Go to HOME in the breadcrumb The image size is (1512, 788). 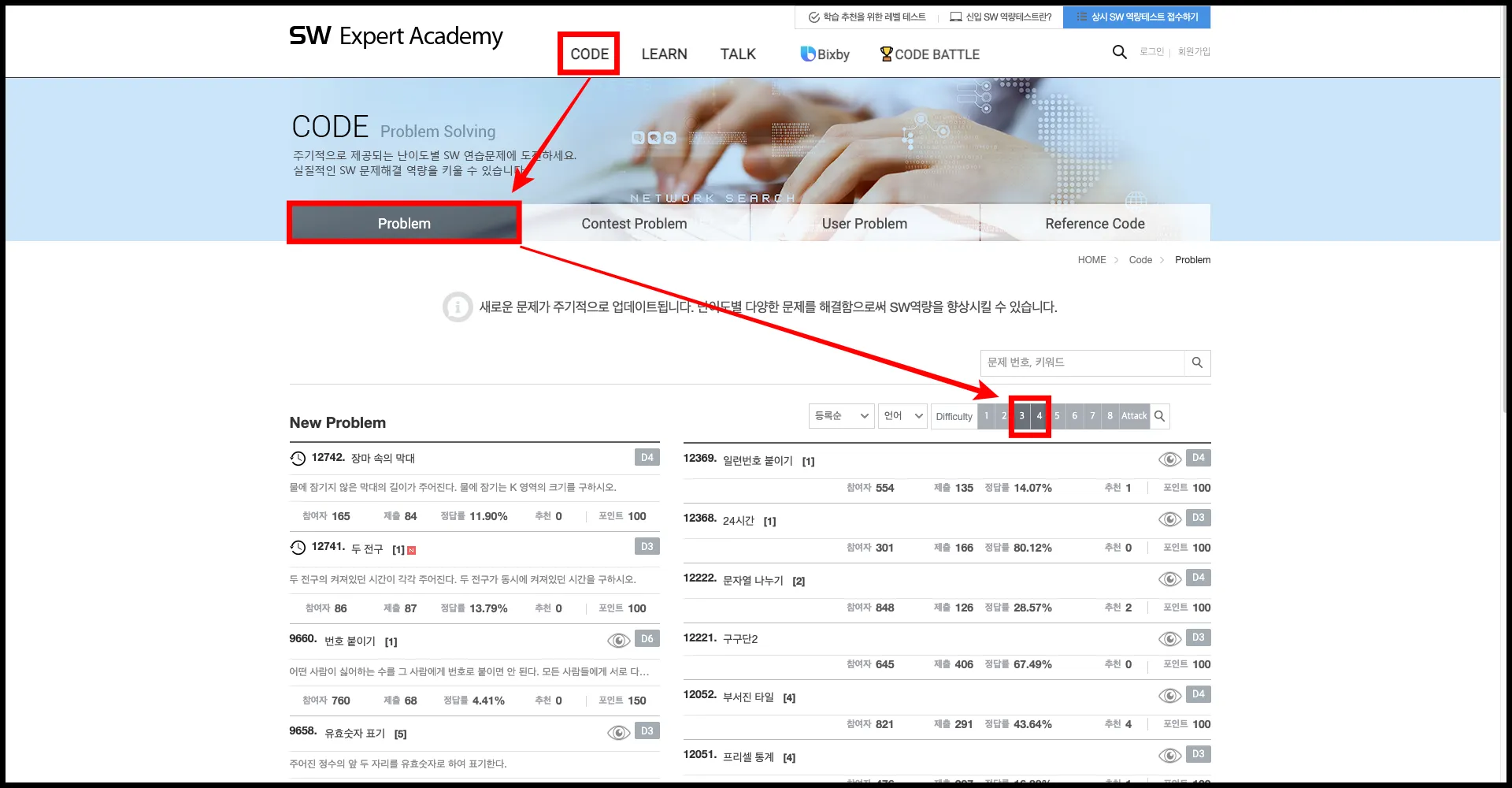pos(1091,260)
